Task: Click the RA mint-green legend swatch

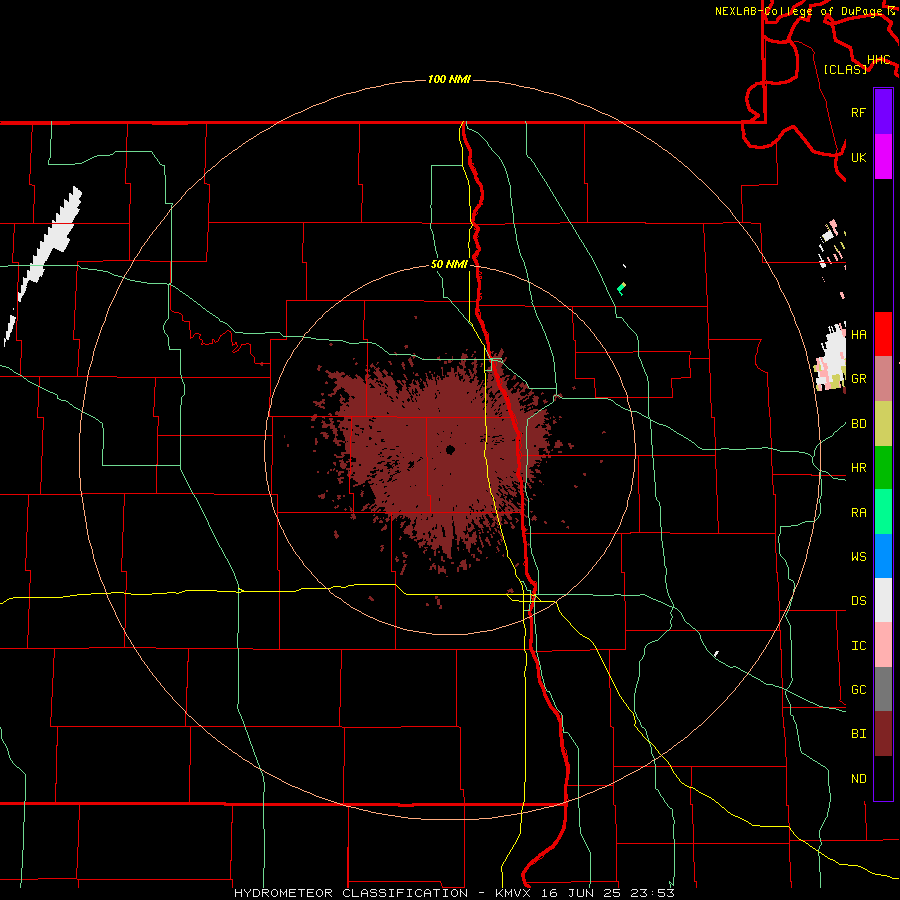Action: [x=883, y=512]
